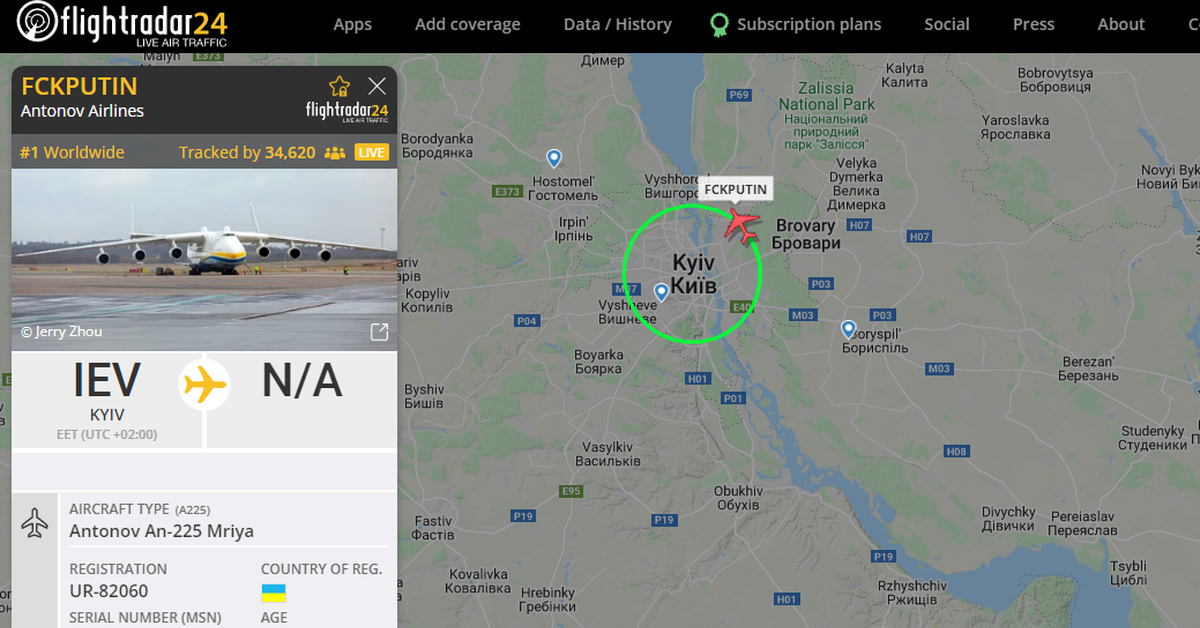The width and height of the screenshot is (1200, 628).
Task: Go to Subscription plans page
Action: [x=809, y=24]
